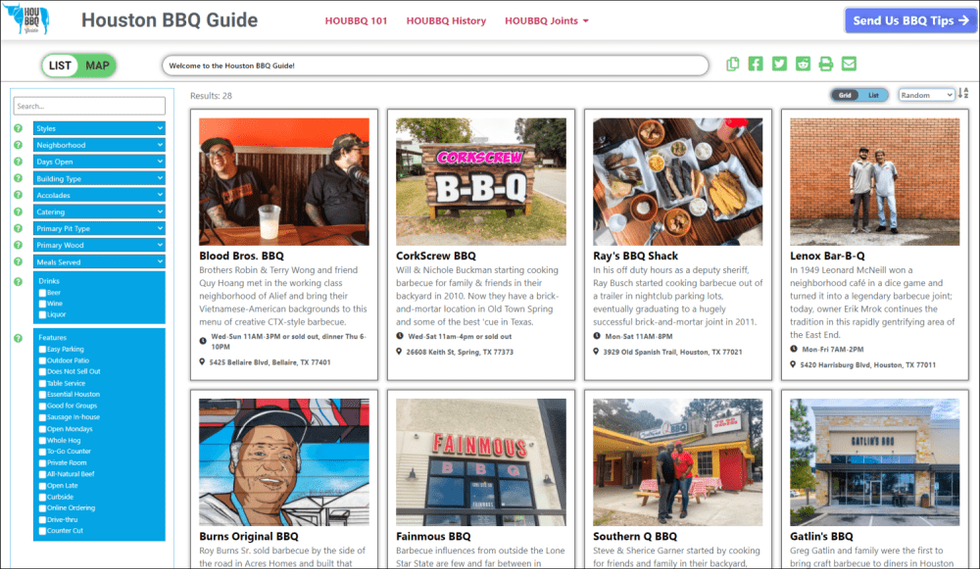The height and width of the screenshot is (569, 980).
Task: Click location pin on CorkScrew BBQ card
Action: coord(399,352)
